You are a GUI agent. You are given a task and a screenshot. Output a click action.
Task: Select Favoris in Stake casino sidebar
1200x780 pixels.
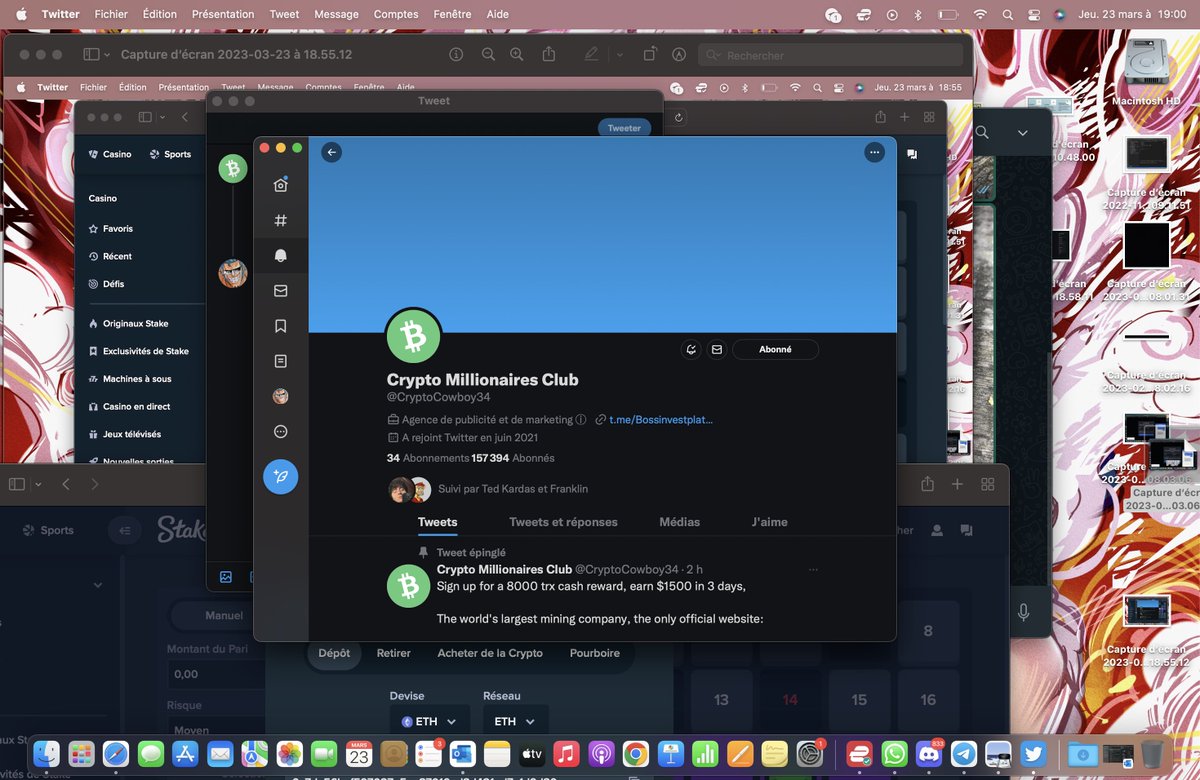click(x=110, y=229)
